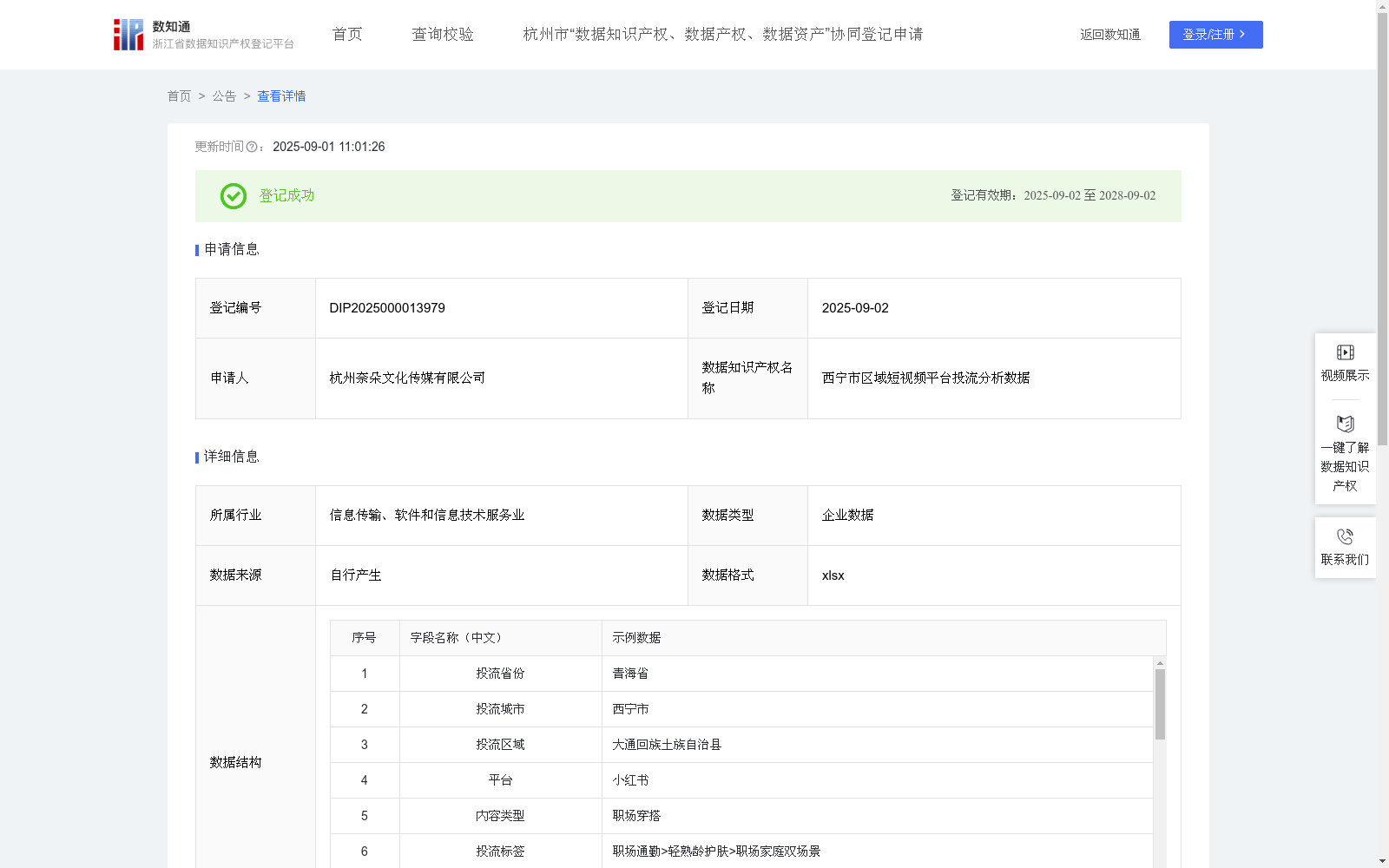Click 投流省份 field row
The image size is (1389, 868).
click(x=741, y=674)
